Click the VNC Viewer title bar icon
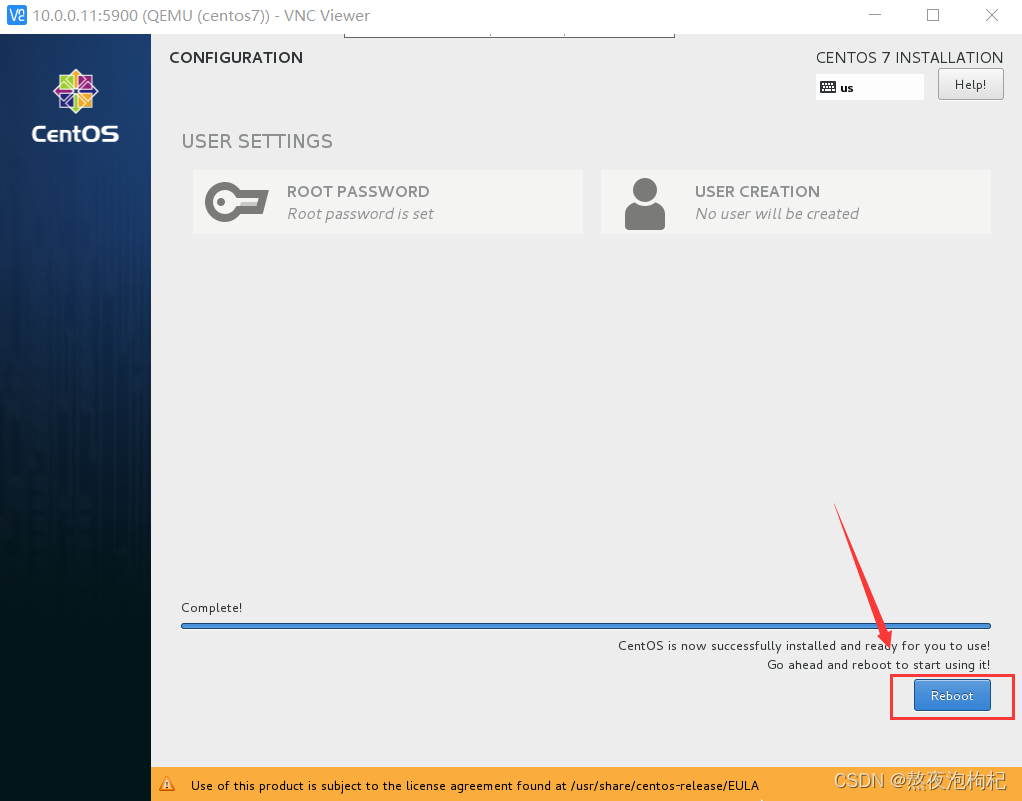 [16, 15]
